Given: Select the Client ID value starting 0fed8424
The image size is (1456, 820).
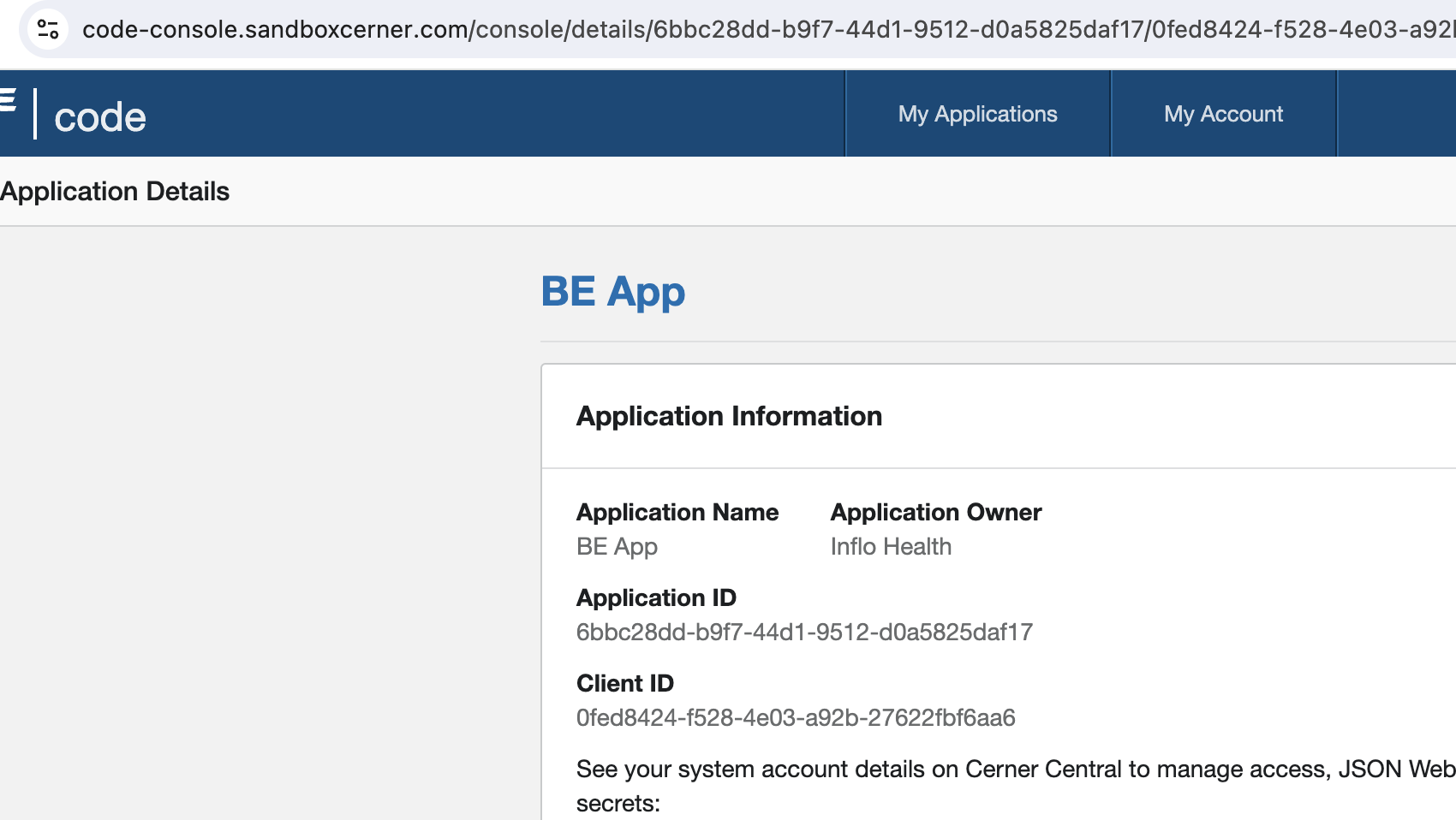Looking at the screenshot, I should tap(796, 718).
